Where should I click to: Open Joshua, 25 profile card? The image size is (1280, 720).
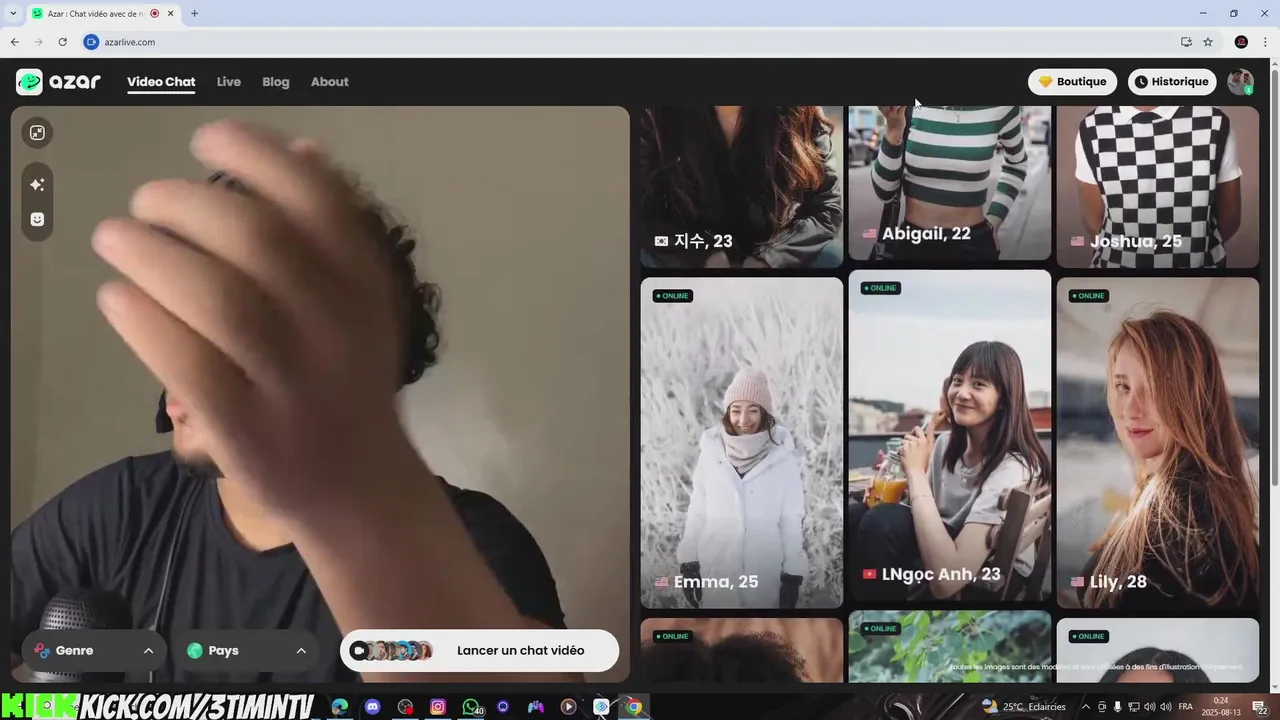pos(1158,187)
